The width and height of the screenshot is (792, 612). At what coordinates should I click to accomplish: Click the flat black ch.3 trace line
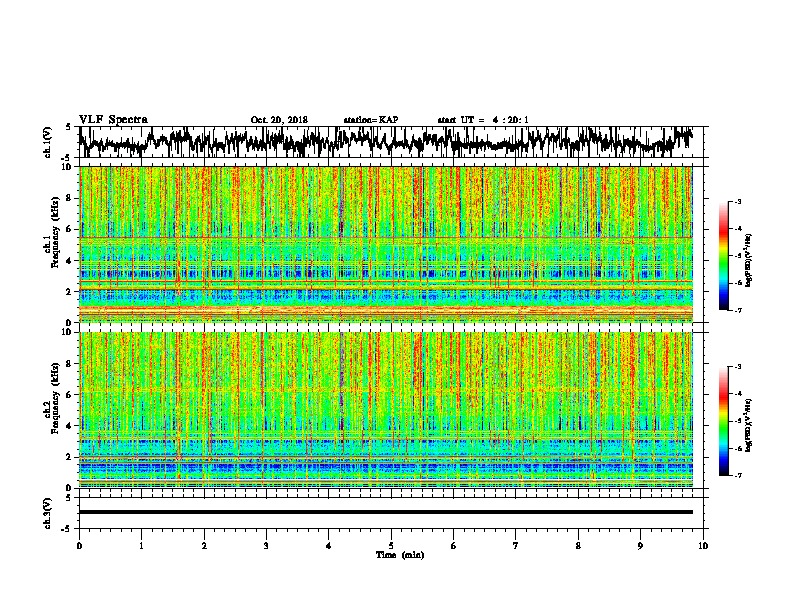pos(386,512)
